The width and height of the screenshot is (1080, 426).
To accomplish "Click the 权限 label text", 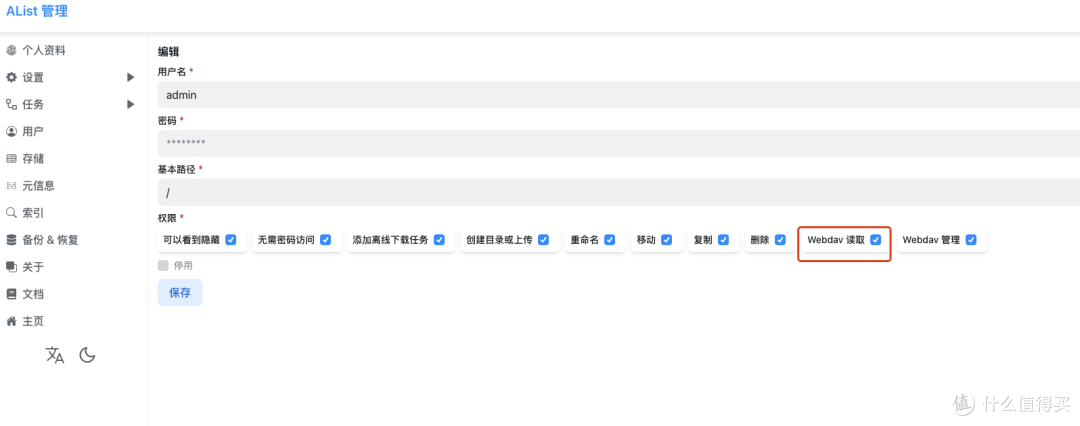I will [x=167, y=218].
